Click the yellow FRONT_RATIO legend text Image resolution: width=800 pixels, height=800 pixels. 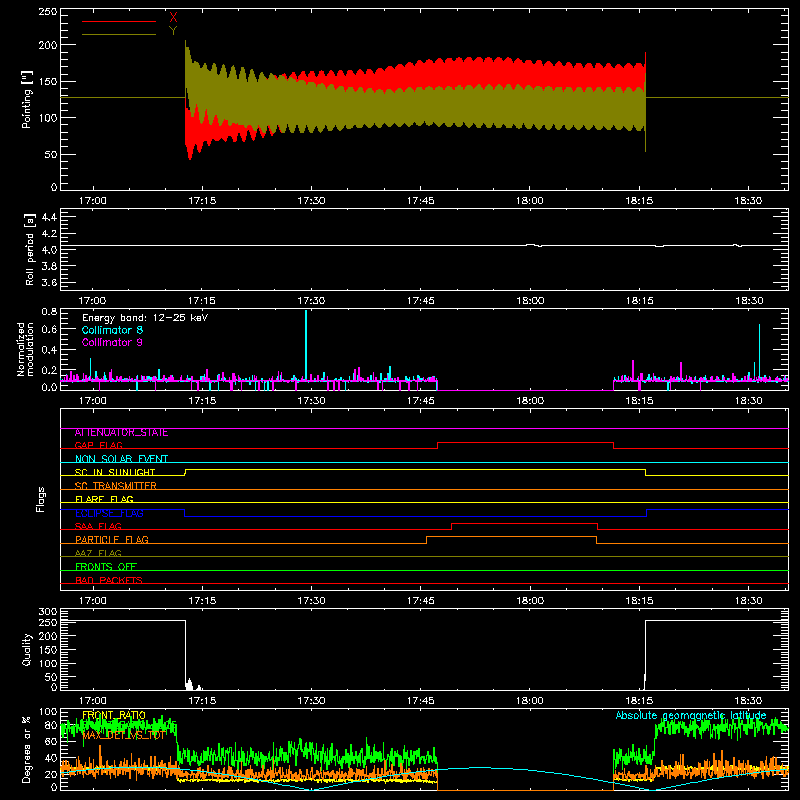[x=114, y=715]
